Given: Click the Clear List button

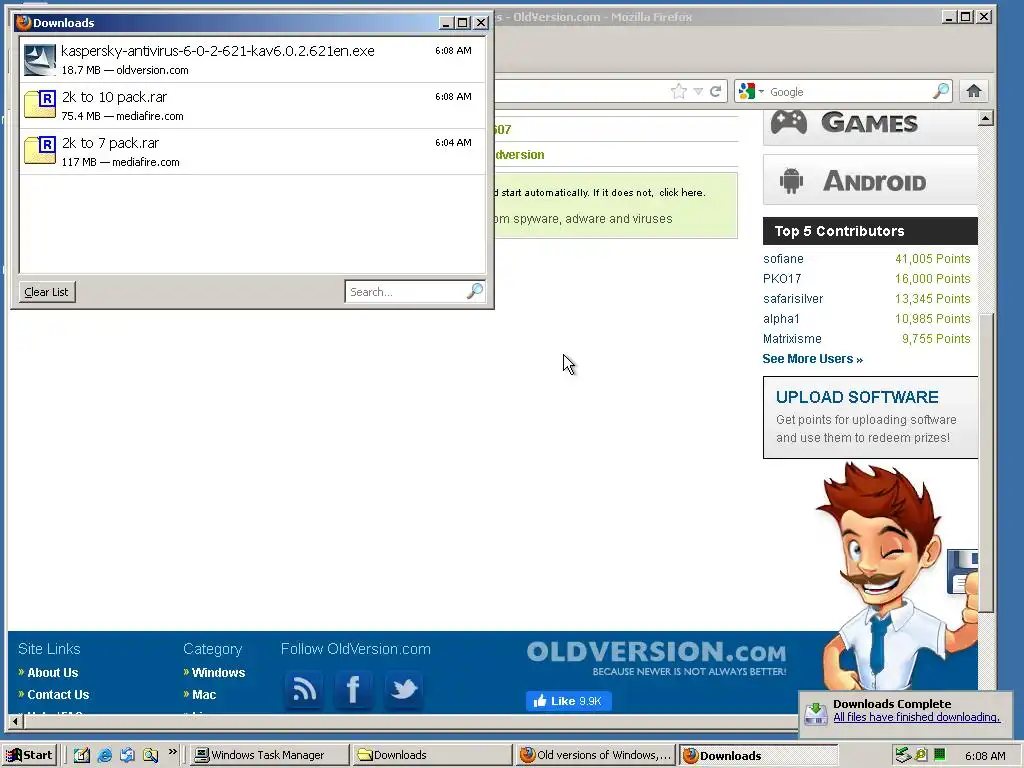Looking at the screenshot, I should coord(46,292).
